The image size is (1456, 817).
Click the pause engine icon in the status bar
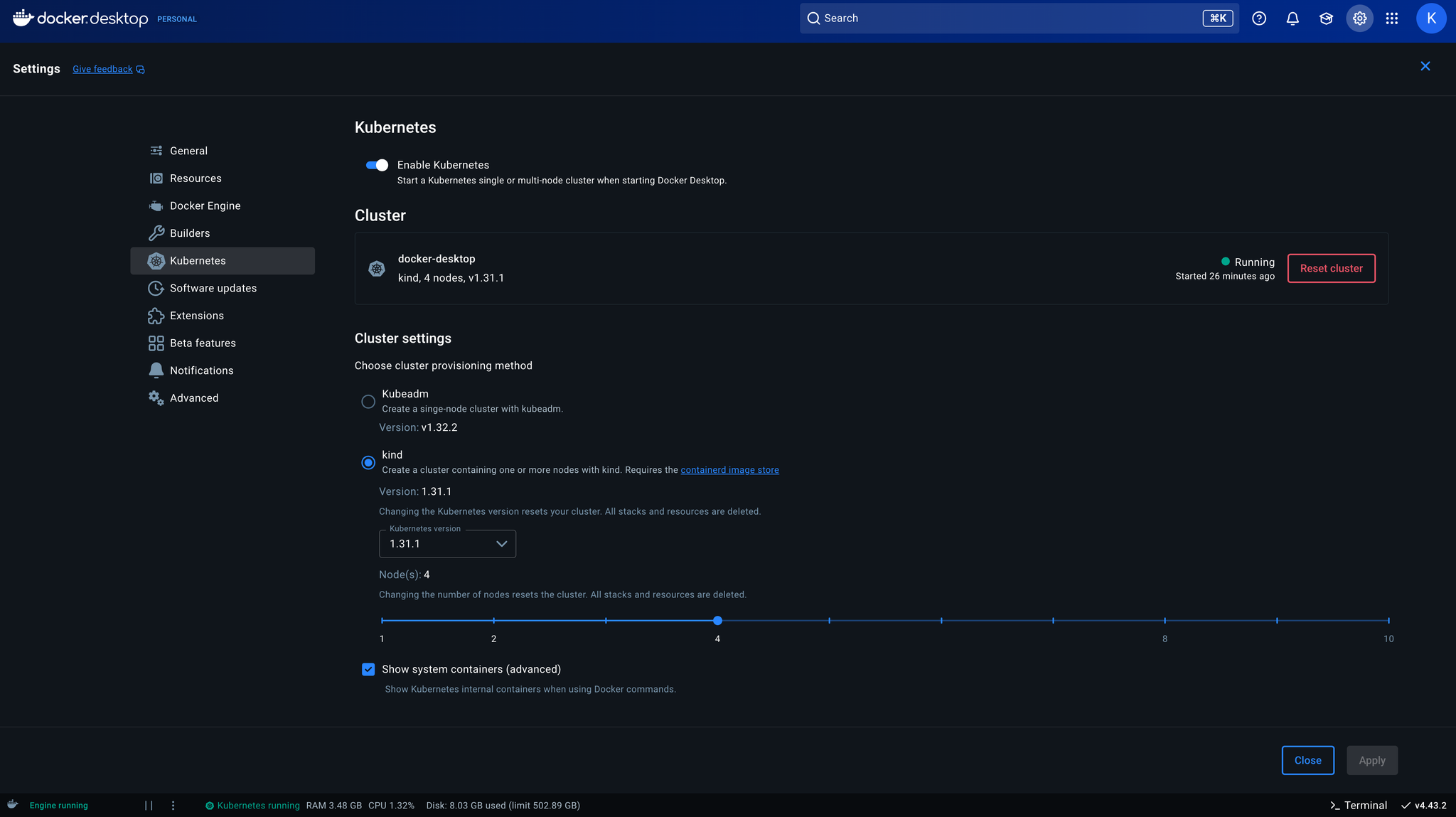click(149, 806)
